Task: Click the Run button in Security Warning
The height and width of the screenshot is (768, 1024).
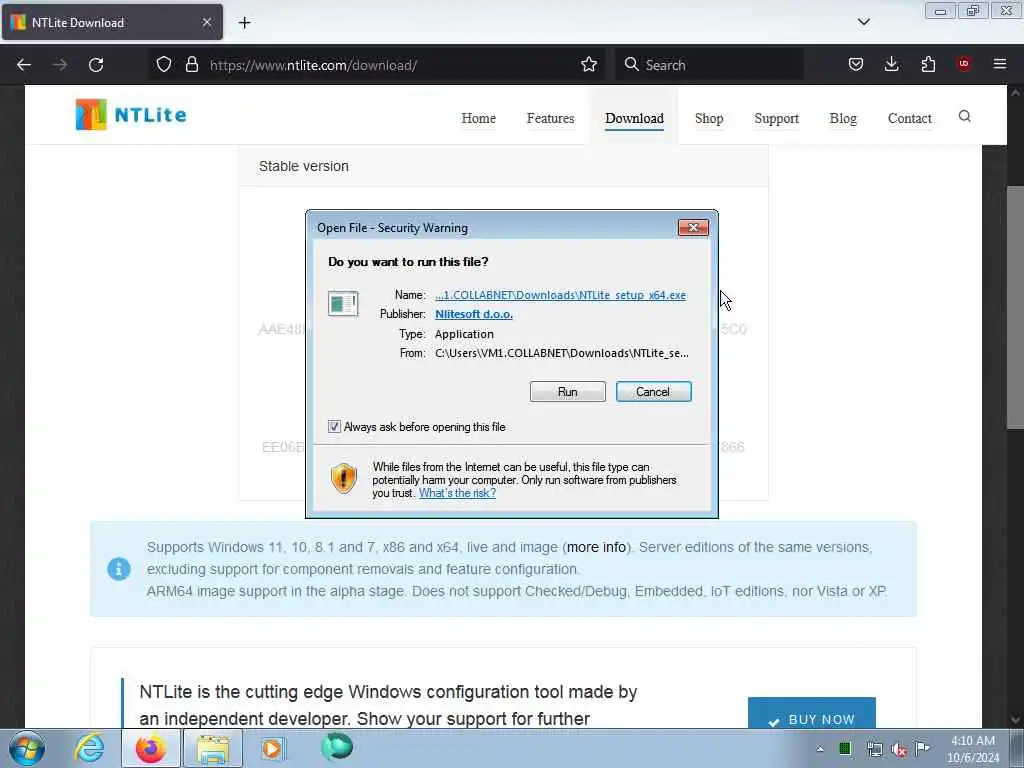Action: point(568,392)
